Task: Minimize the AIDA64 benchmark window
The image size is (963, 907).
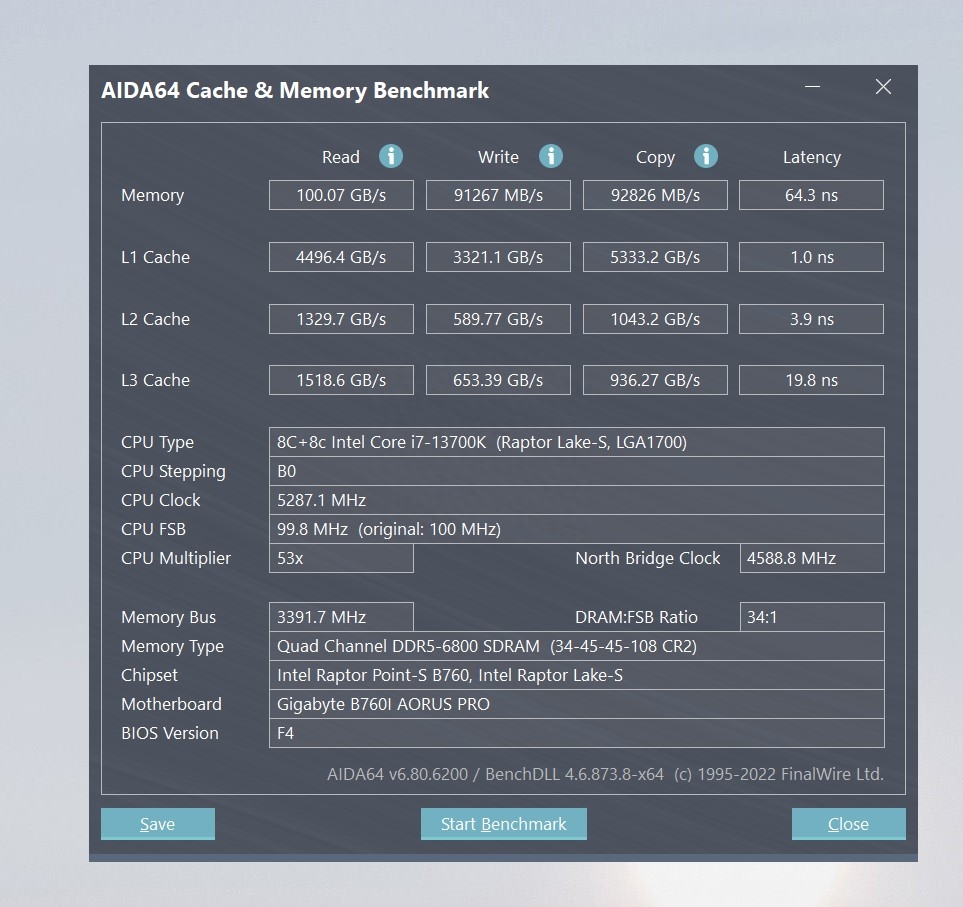Action: coord(813,87)
